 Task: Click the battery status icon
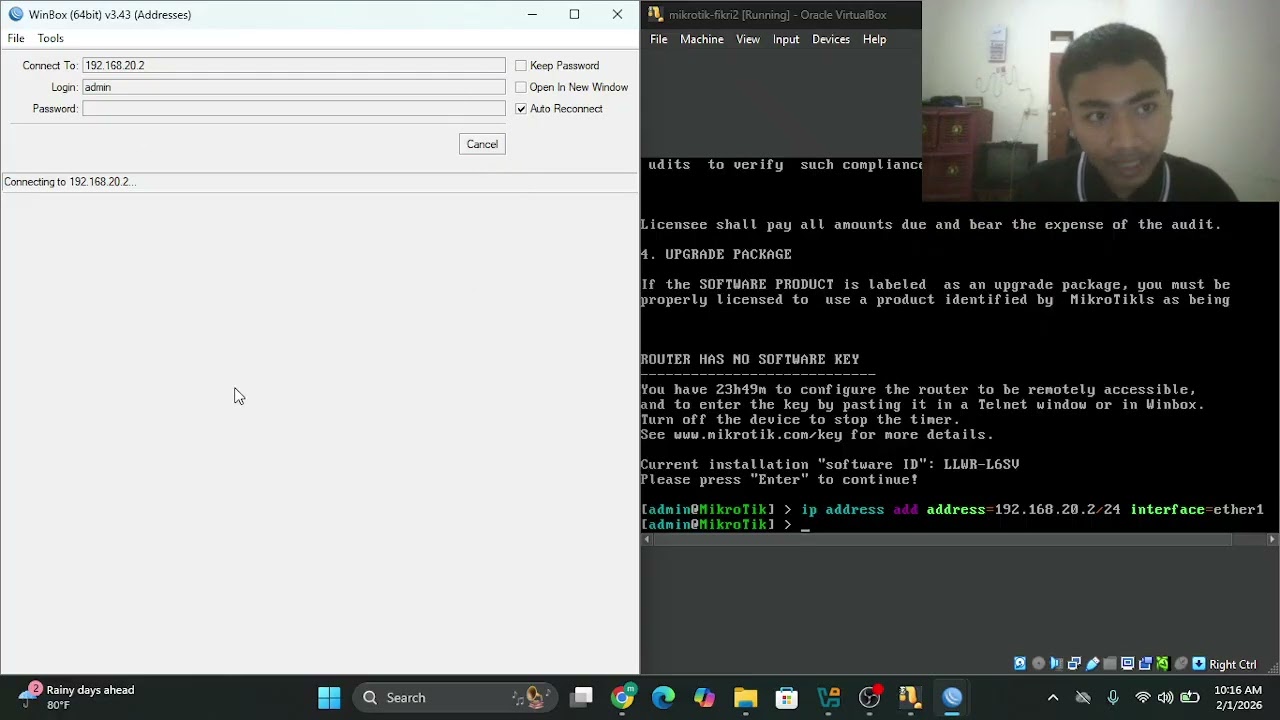[x=1189, y=698]
